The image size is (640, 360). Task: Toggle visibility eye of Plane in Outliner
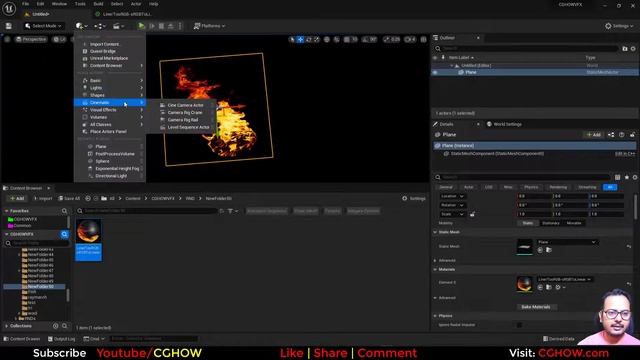coord(435,72)
